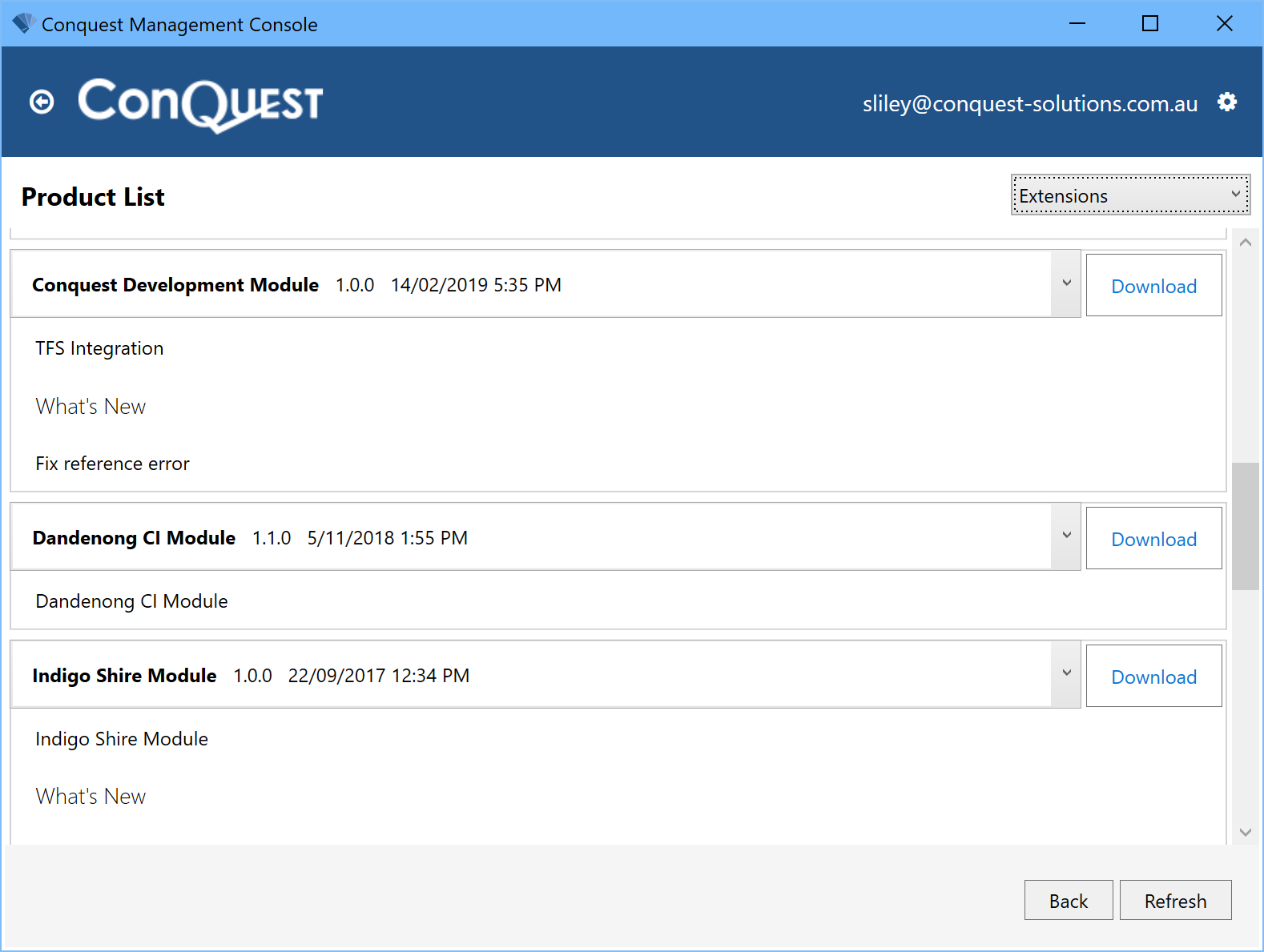Click the Refresh button

tap(1175, 900)
